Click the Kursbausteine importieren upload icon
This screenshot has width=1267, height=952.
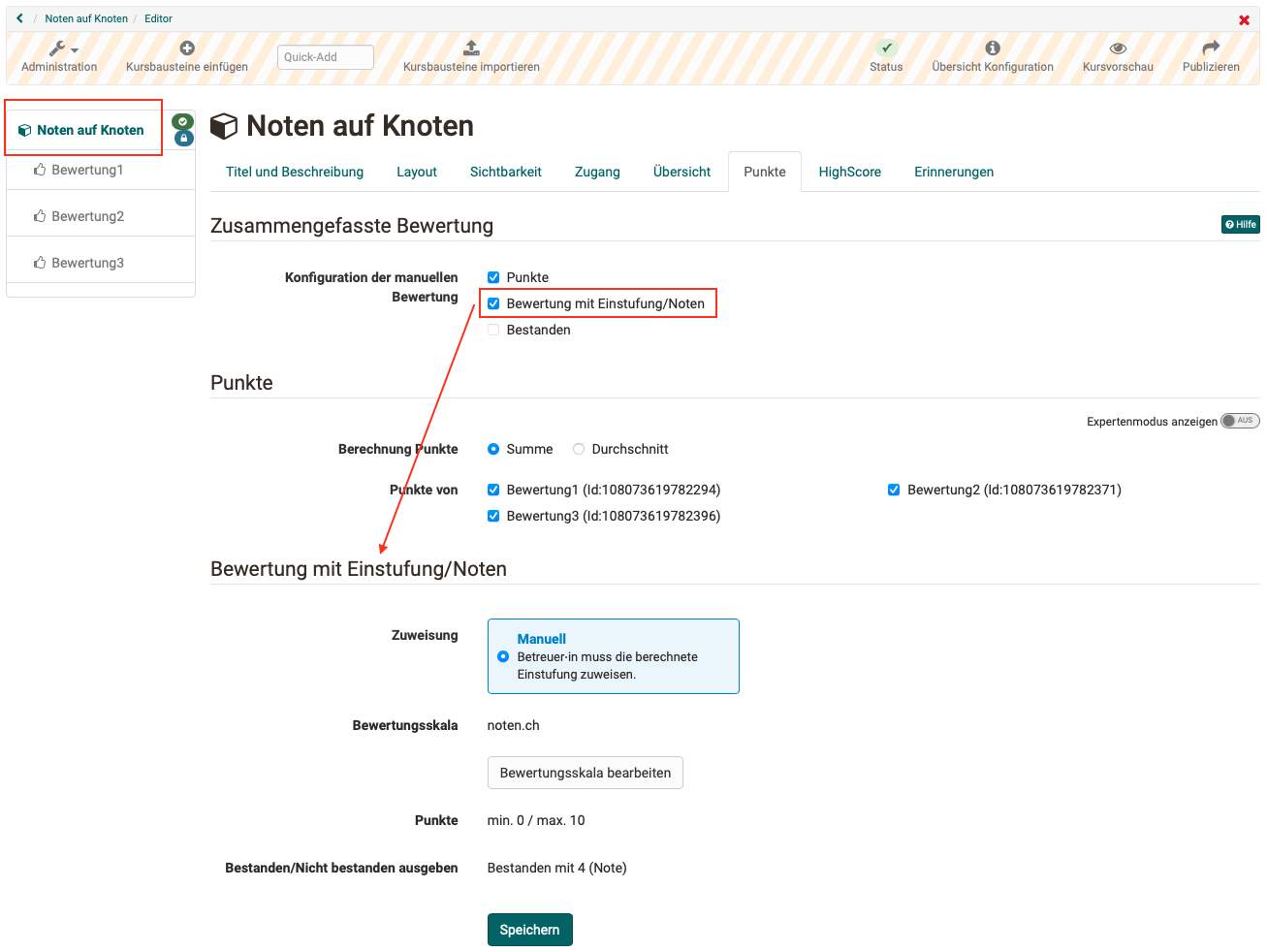click(x=471, y=48)
